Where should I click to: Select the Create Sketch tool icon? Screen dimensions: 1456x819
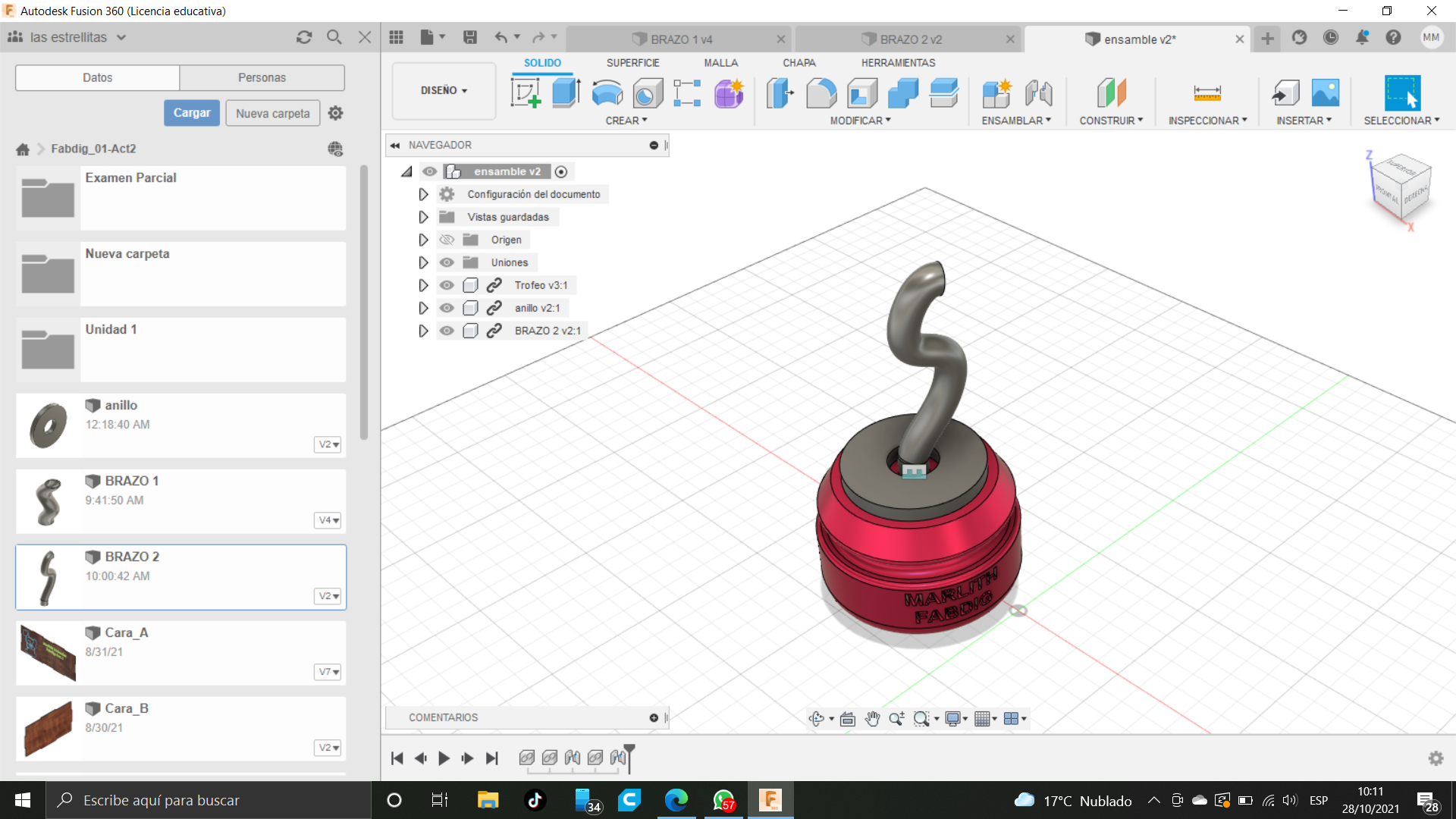click(x=526, y=93)
